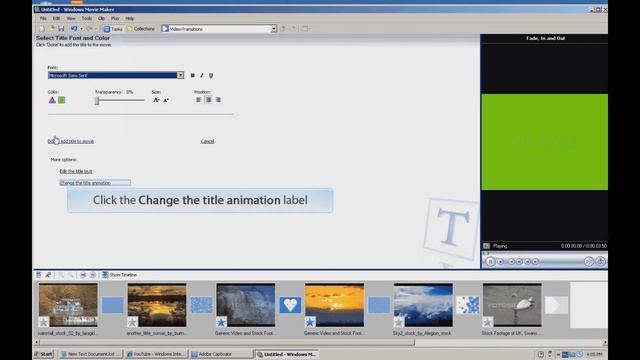
Task: Click the Windows Start button
Action: click(x=44, y=354)
